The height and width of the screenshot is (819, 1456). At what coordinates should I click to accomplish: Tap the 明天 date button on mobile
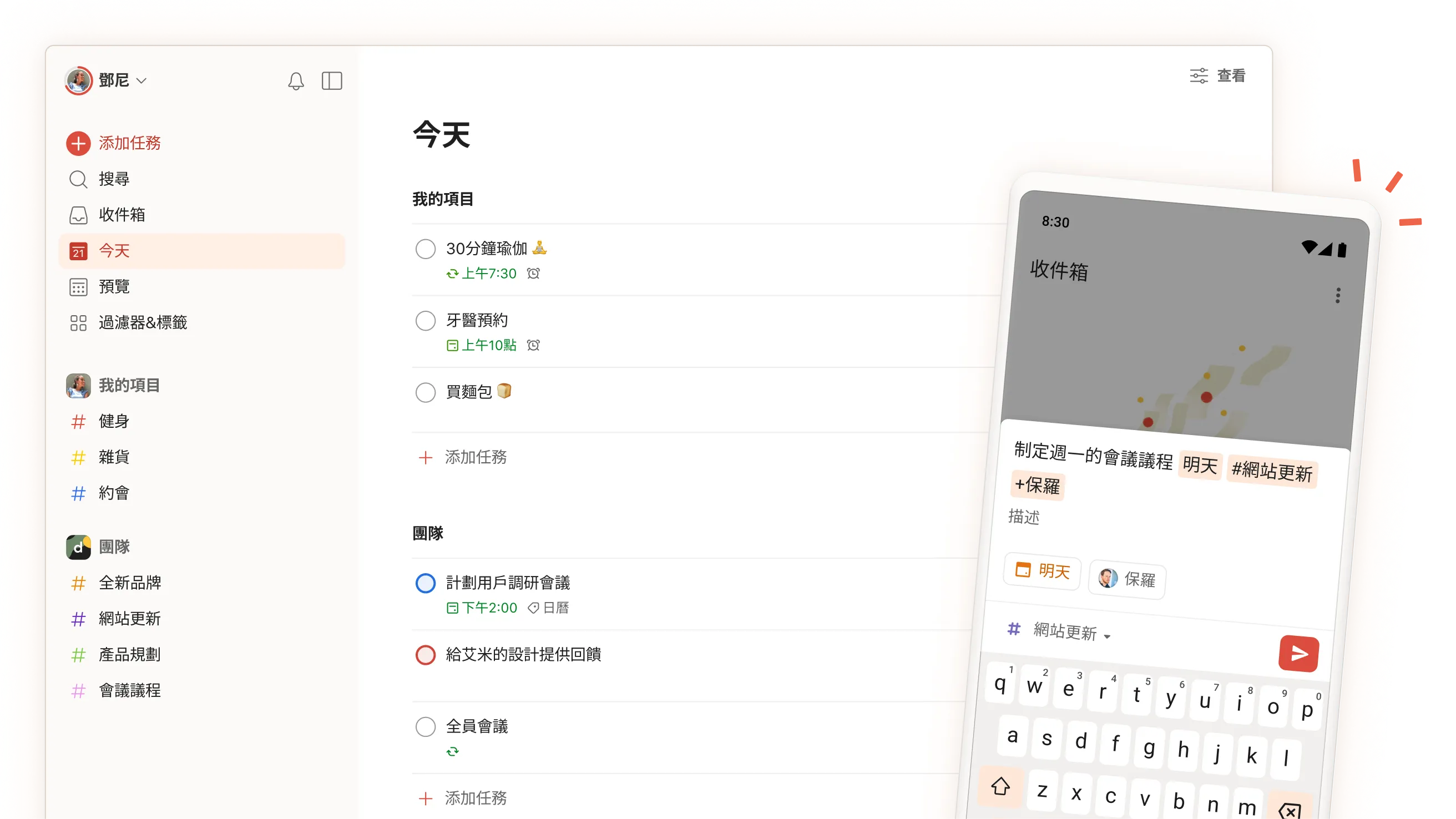coord(1042,572)
